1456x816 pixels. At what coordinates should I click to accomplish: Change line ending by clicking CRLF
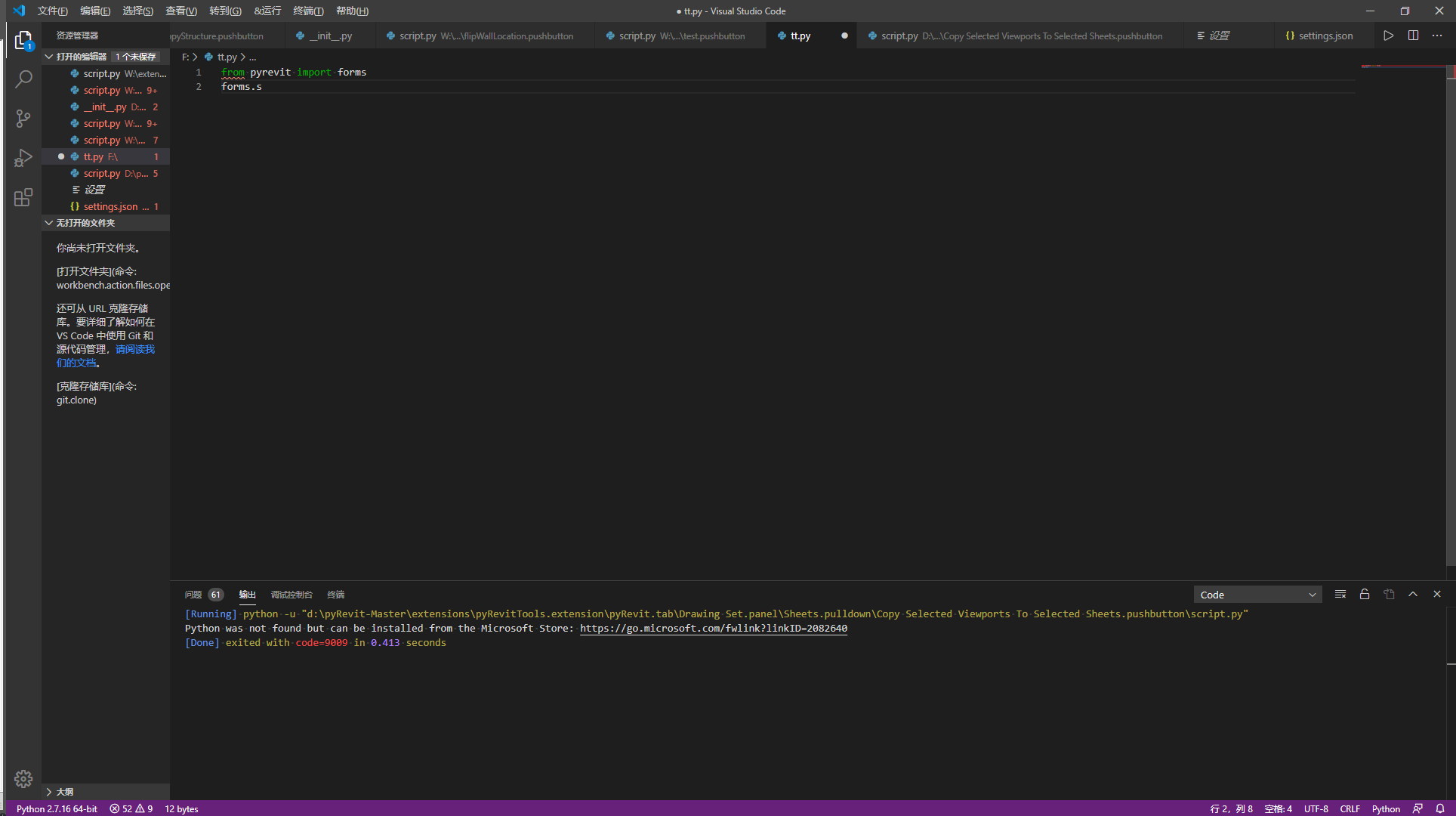1350,808
